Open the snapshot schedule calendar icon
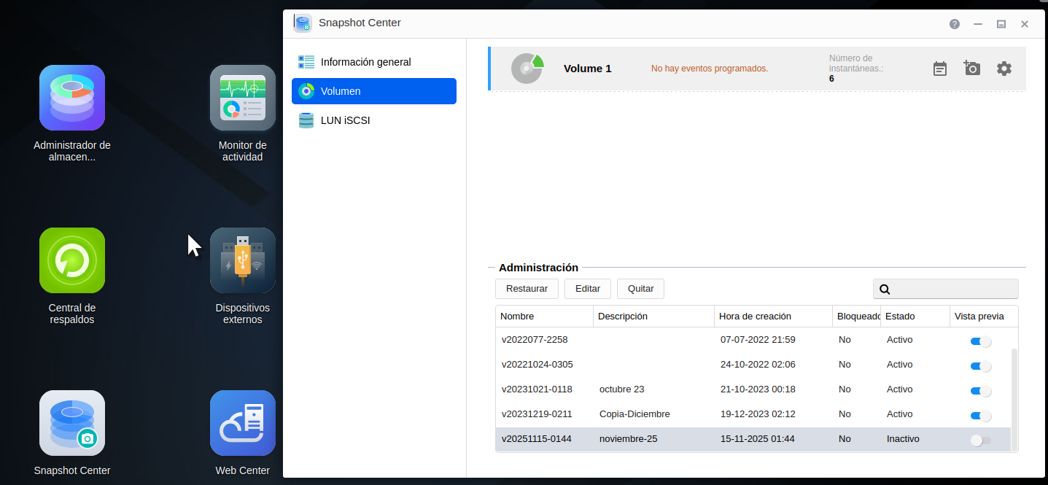The image size is (1048, 485). (x=940, y=69)
